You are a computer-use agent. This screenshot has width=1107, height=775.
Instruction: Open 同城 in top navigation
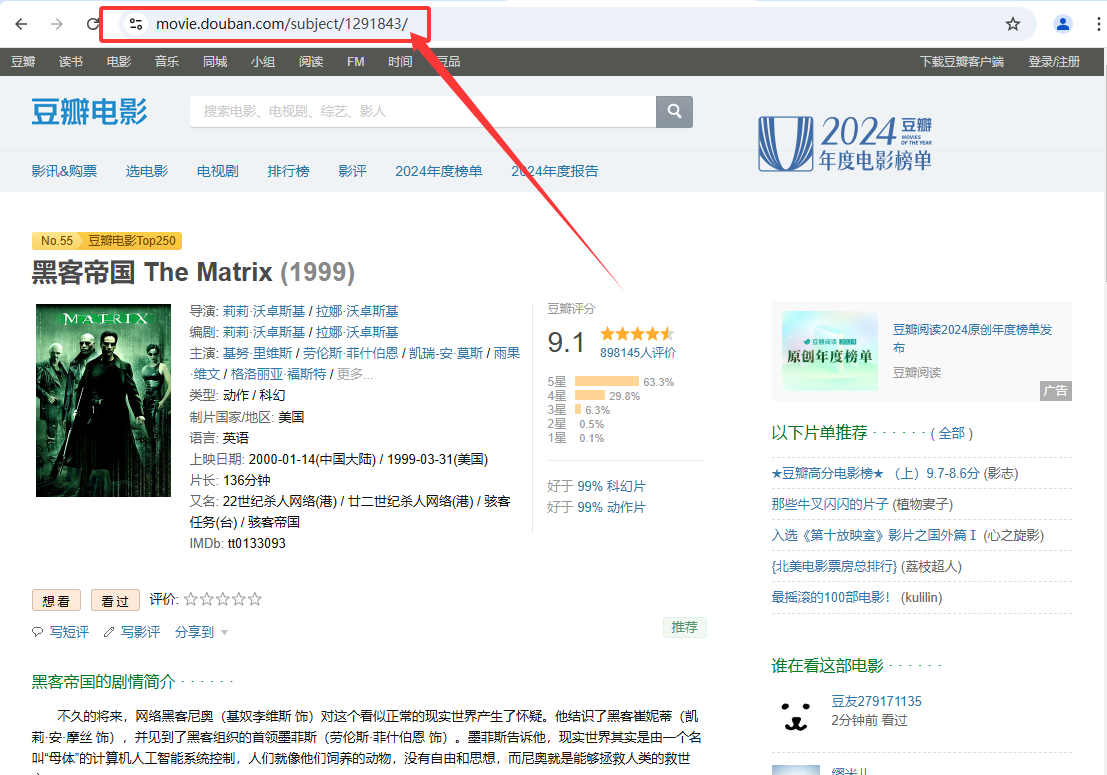point(215,62)
